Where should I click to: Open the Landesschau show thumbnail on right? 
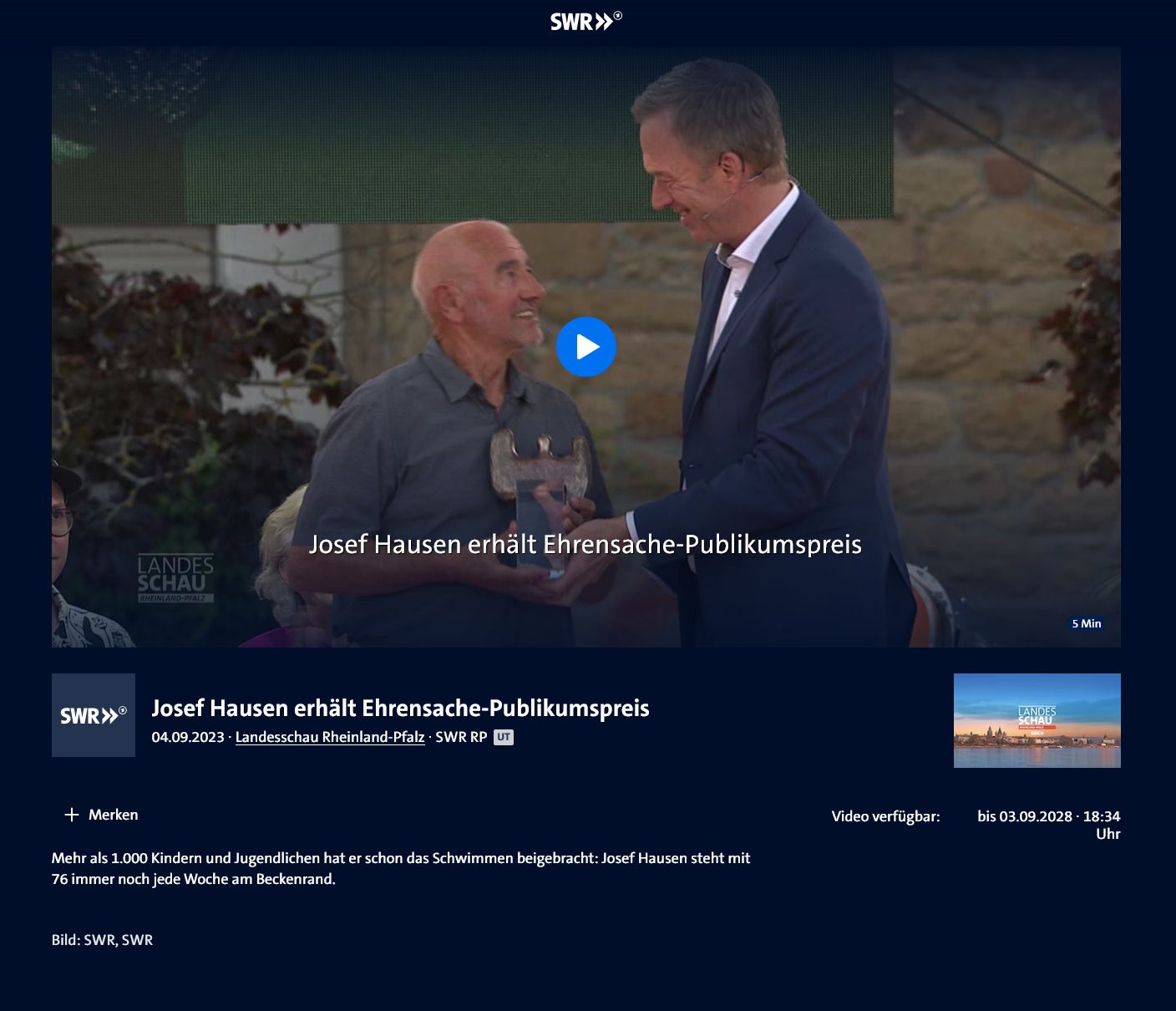pos(1037,720)
